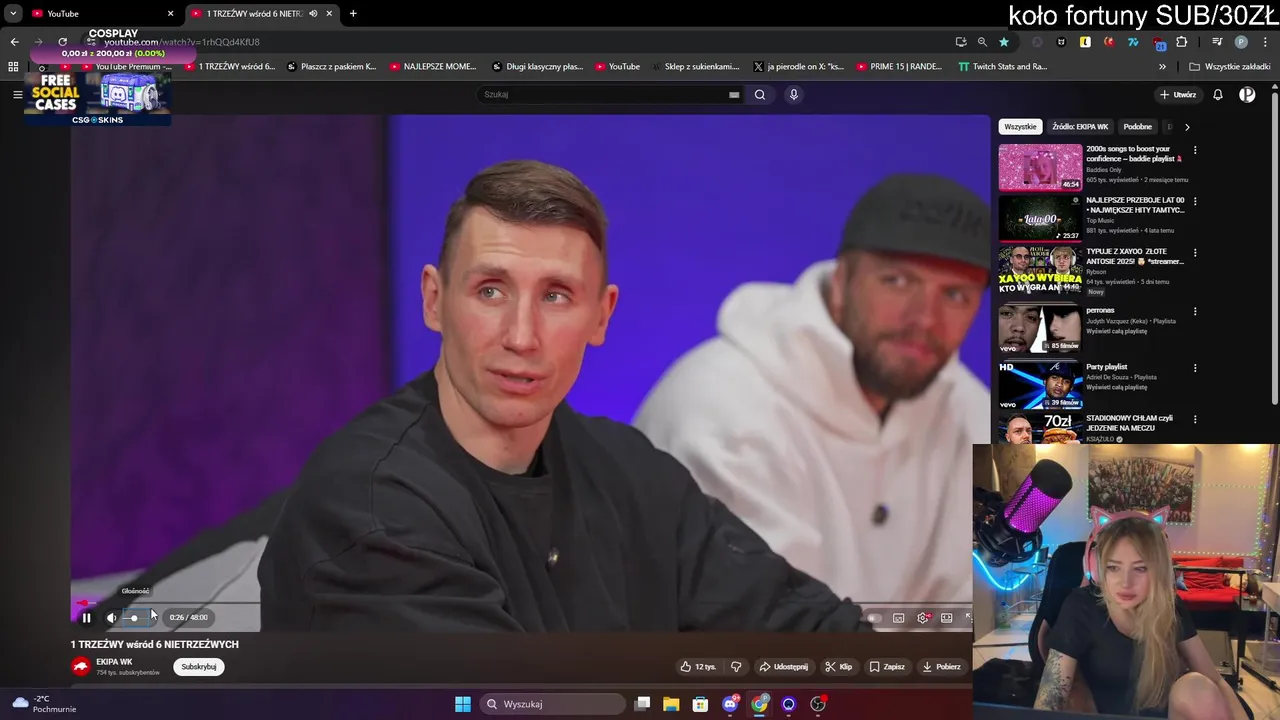Mute the video via the speaker icon

[112, 618]
